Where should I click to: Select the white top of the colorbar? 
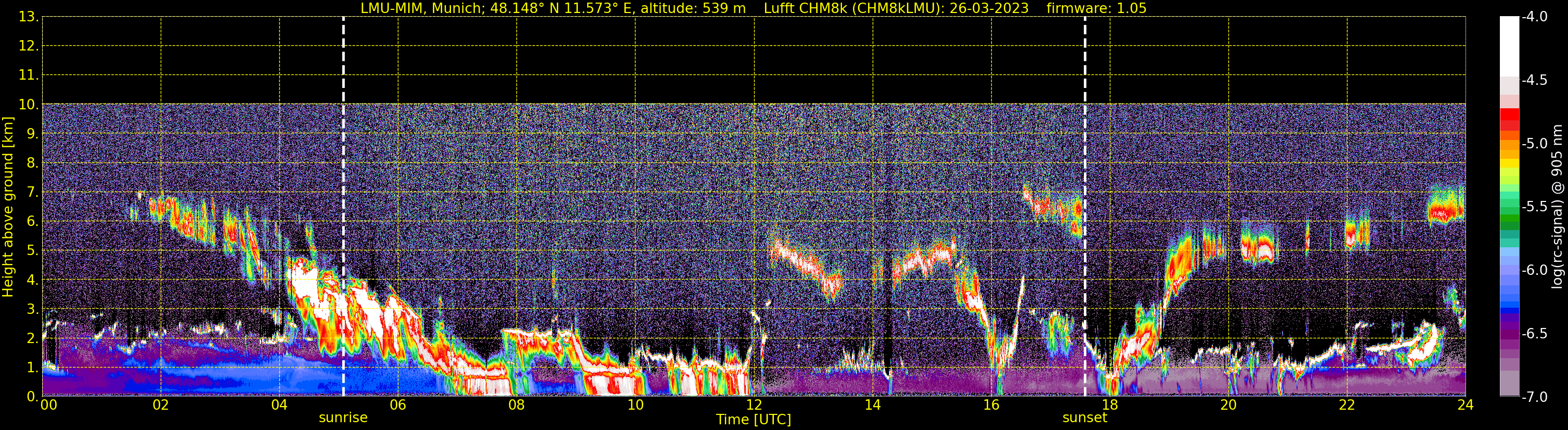pyautogui.click(x=1510, y=43)
